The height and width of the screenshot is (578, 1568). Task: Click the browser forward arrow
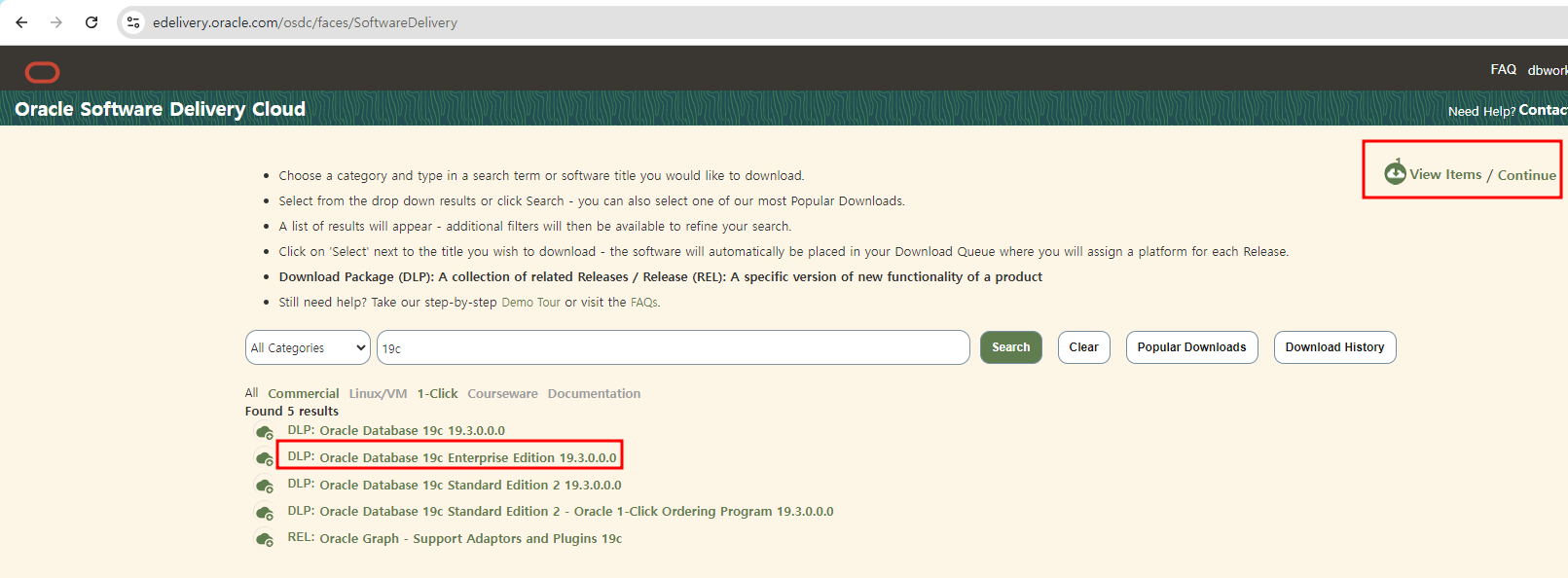click(56, 22)
